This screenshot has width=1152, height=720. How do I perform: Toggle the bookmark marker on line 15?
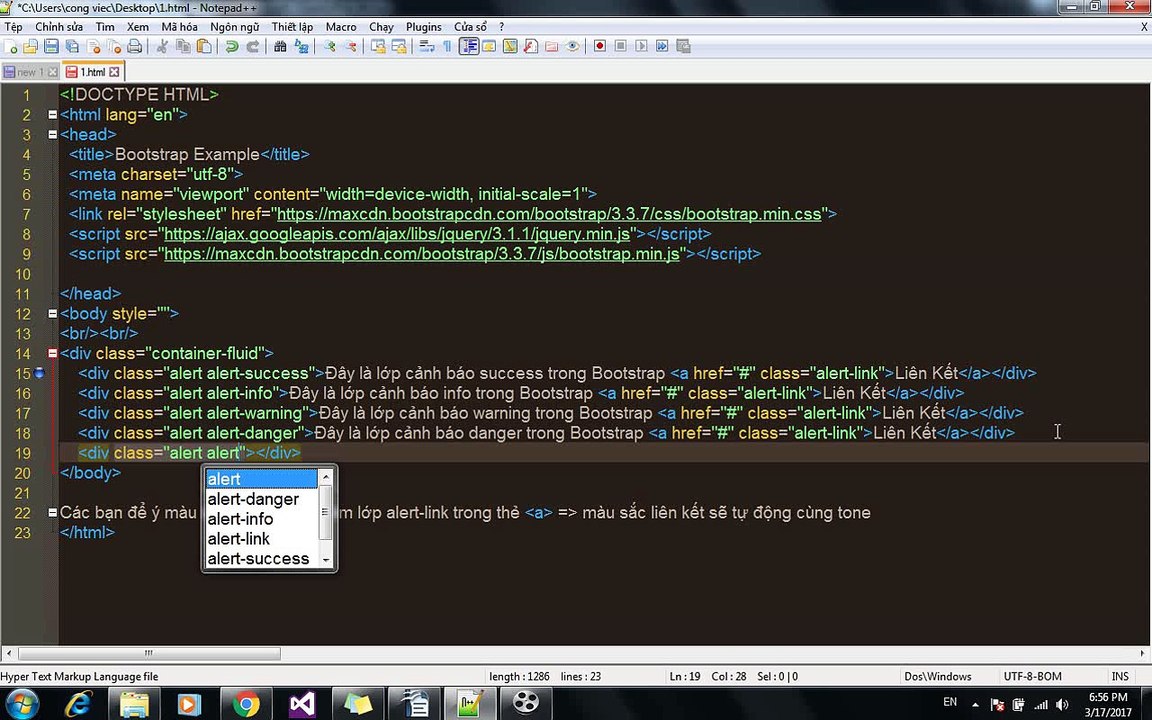[x=40, y=372]
